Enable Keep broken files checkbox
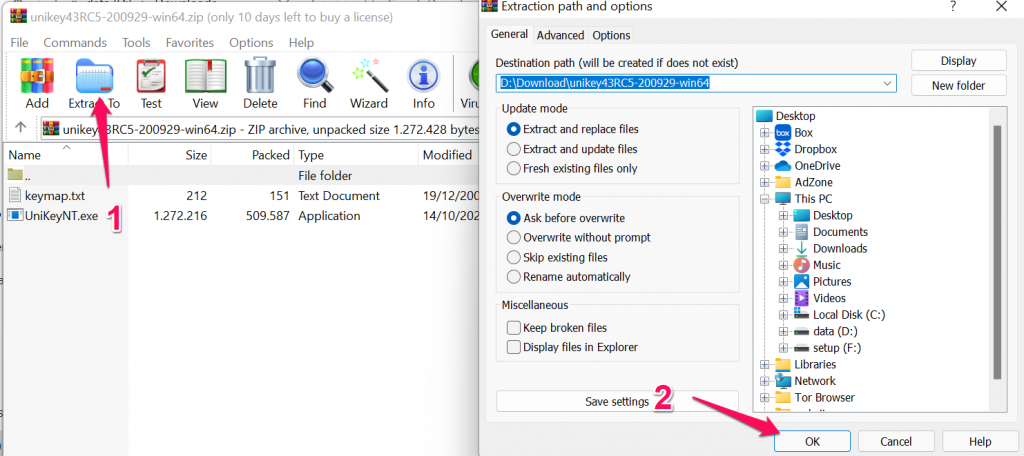 [514, 328]
